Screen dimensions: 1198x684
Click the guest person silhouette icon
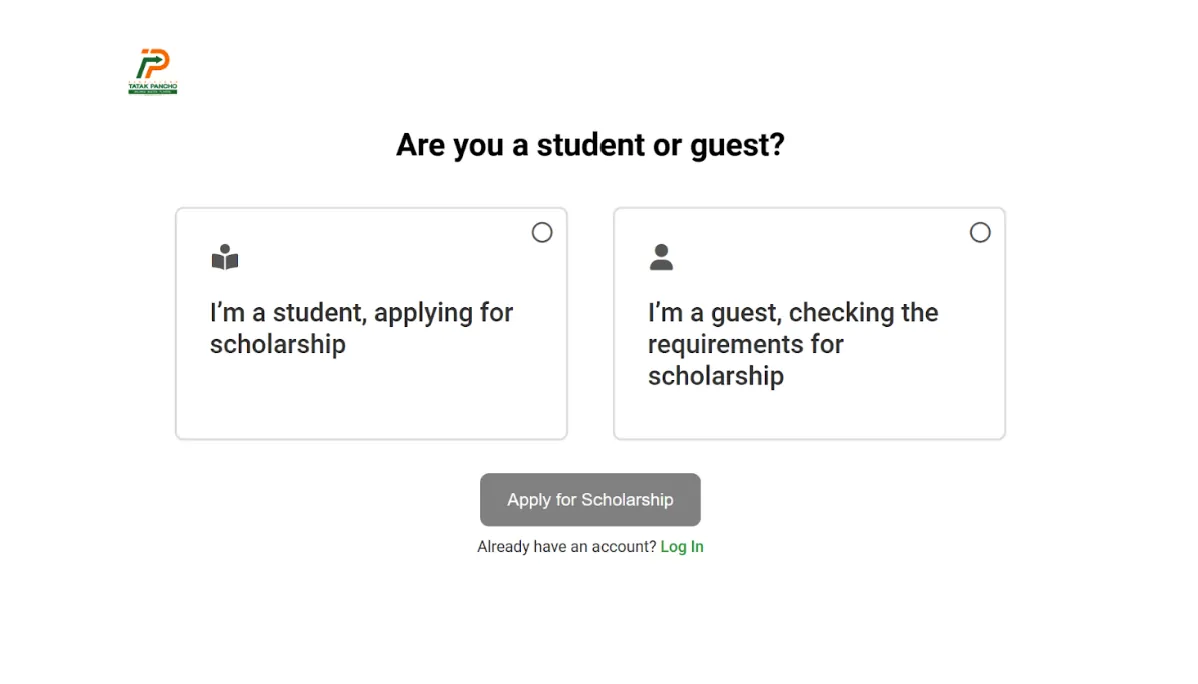pyautogui.click(x=661, y=257)
